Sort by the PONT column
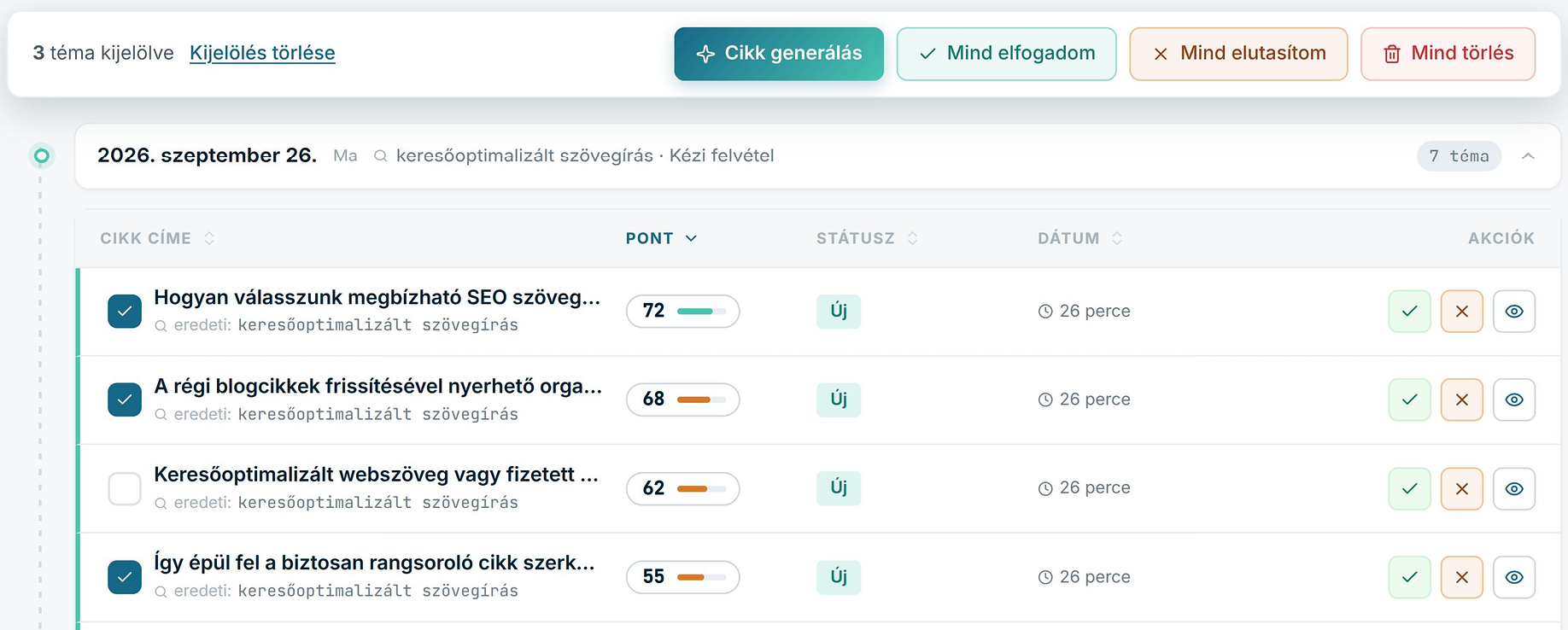The height and width of the screenshot is (630, 1568). point(661,238)
